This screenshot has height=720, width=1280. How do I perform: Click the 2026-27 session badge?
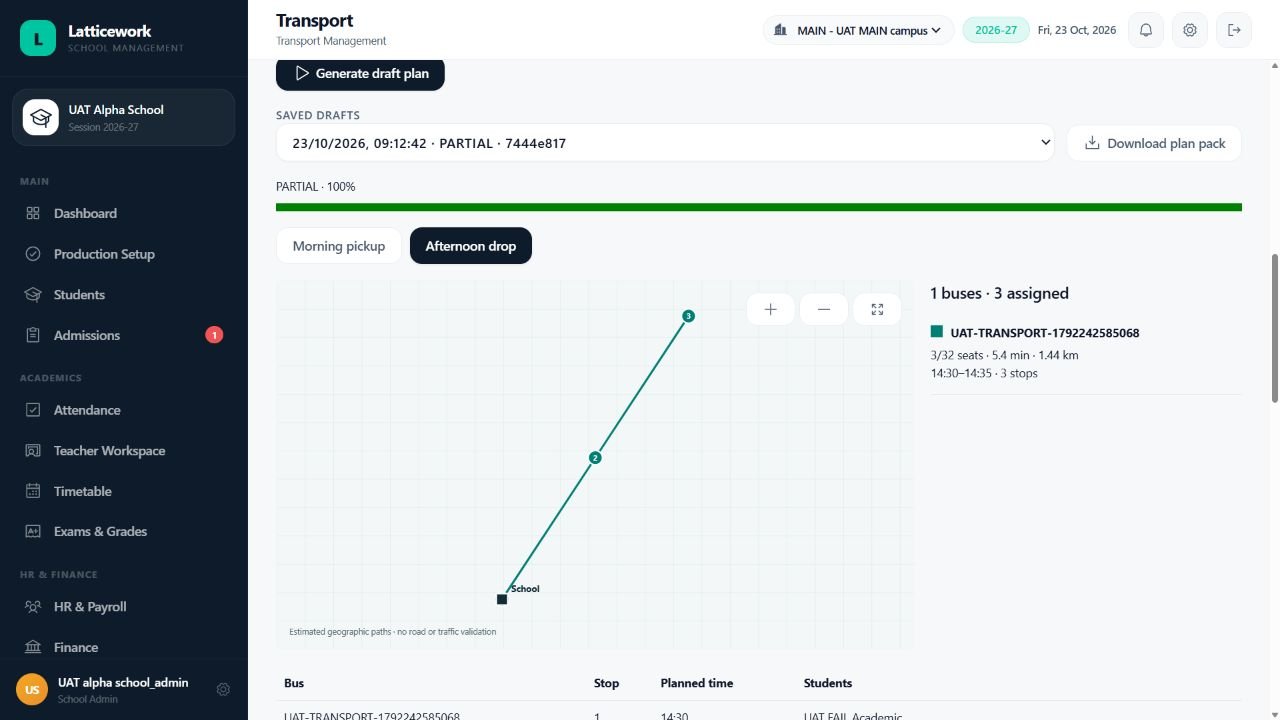tap(996, 30)
